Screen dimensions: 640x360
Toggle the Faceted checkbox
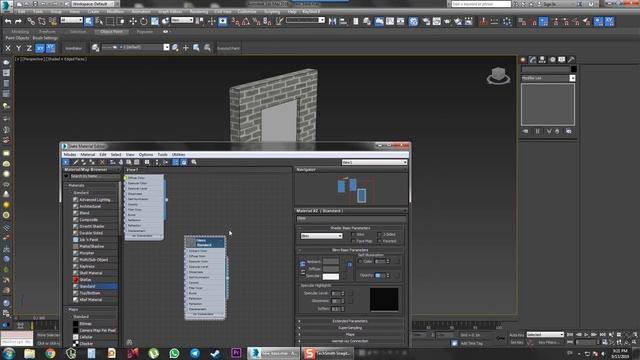click(x=379, y=241)
